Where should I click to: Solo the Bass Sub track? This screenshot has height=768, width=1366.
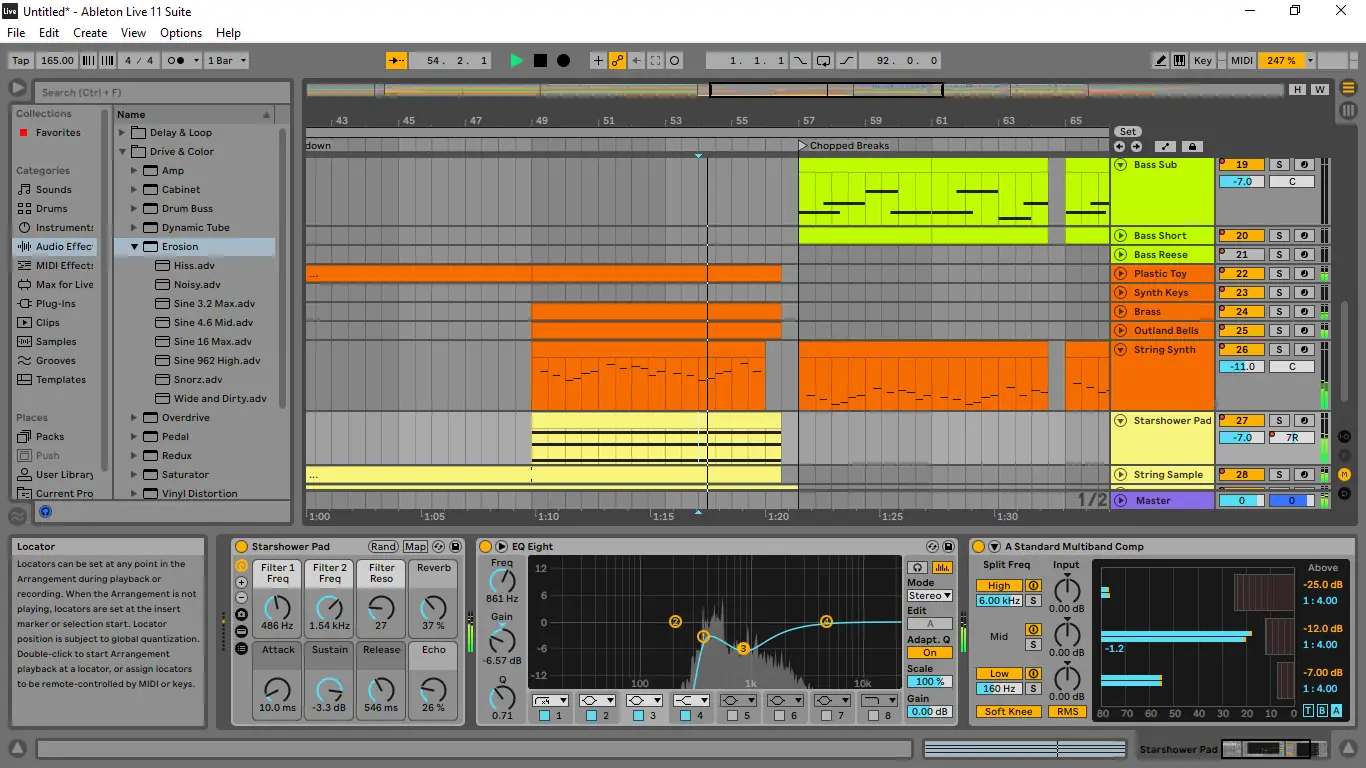click(1278, 165)
